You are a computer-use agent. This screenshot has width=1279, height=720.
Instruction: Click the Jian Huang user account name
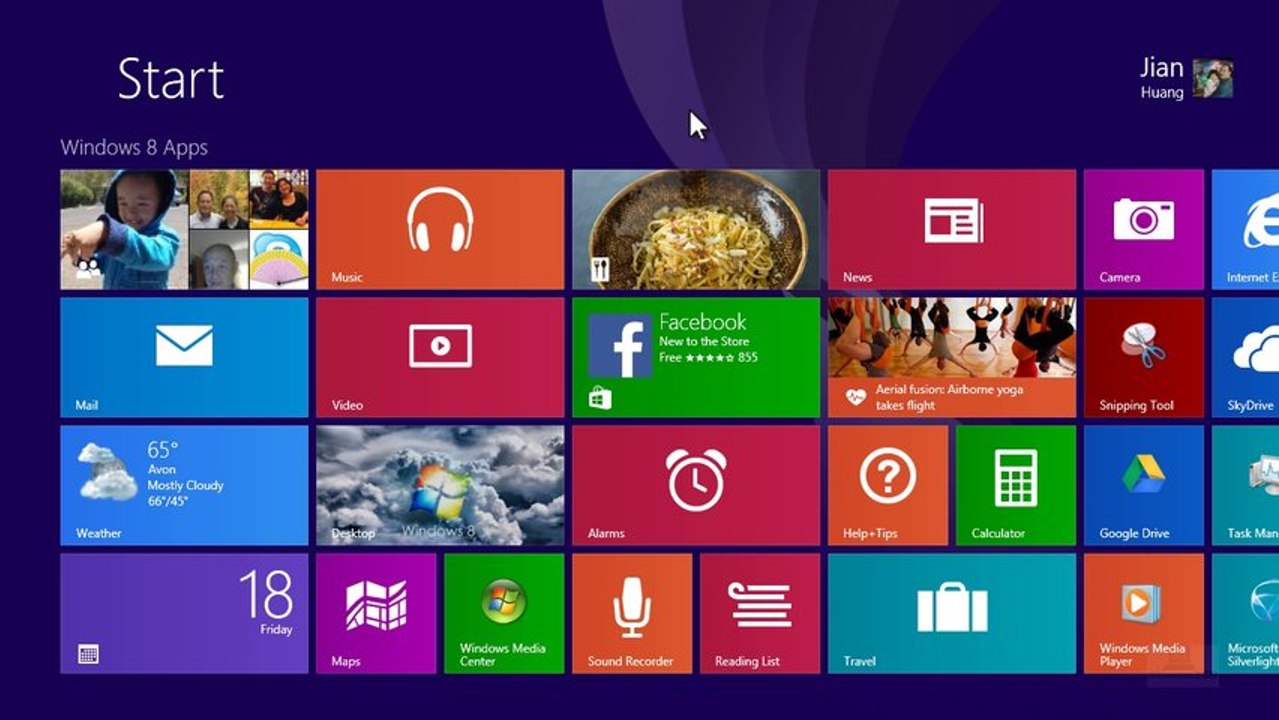(x=1162, y=78)
